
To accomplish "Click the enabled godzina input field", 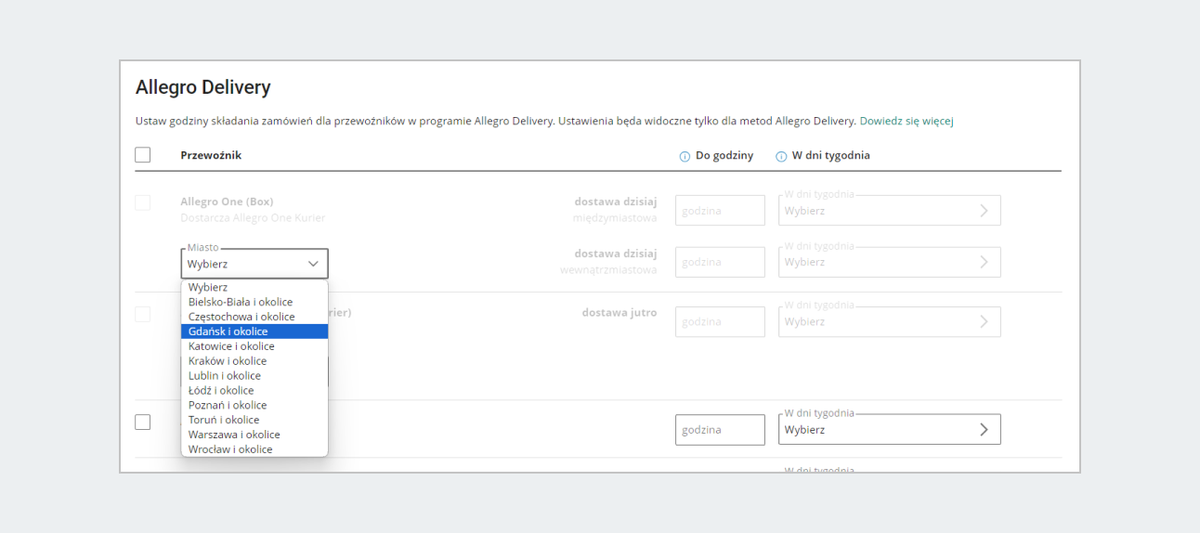I will click(x=720, y=429).
